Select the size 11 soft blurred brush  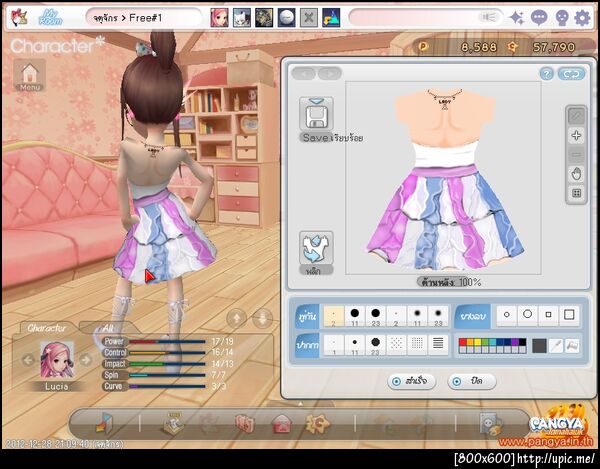point(417,316)
